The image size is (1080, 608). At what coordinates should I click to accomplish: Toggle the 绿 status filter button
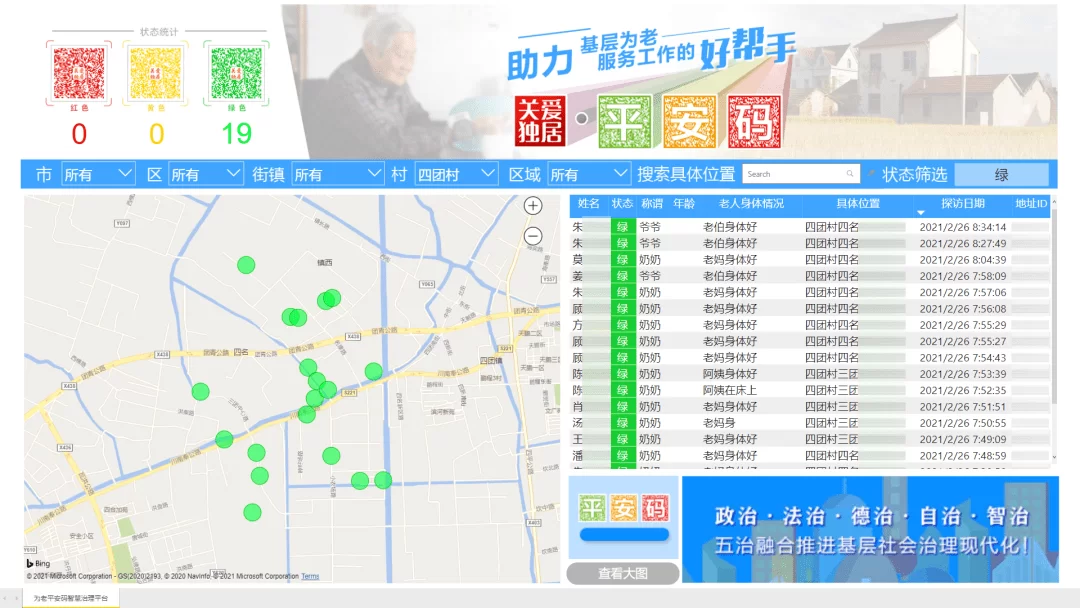[x=1001, y=175]
